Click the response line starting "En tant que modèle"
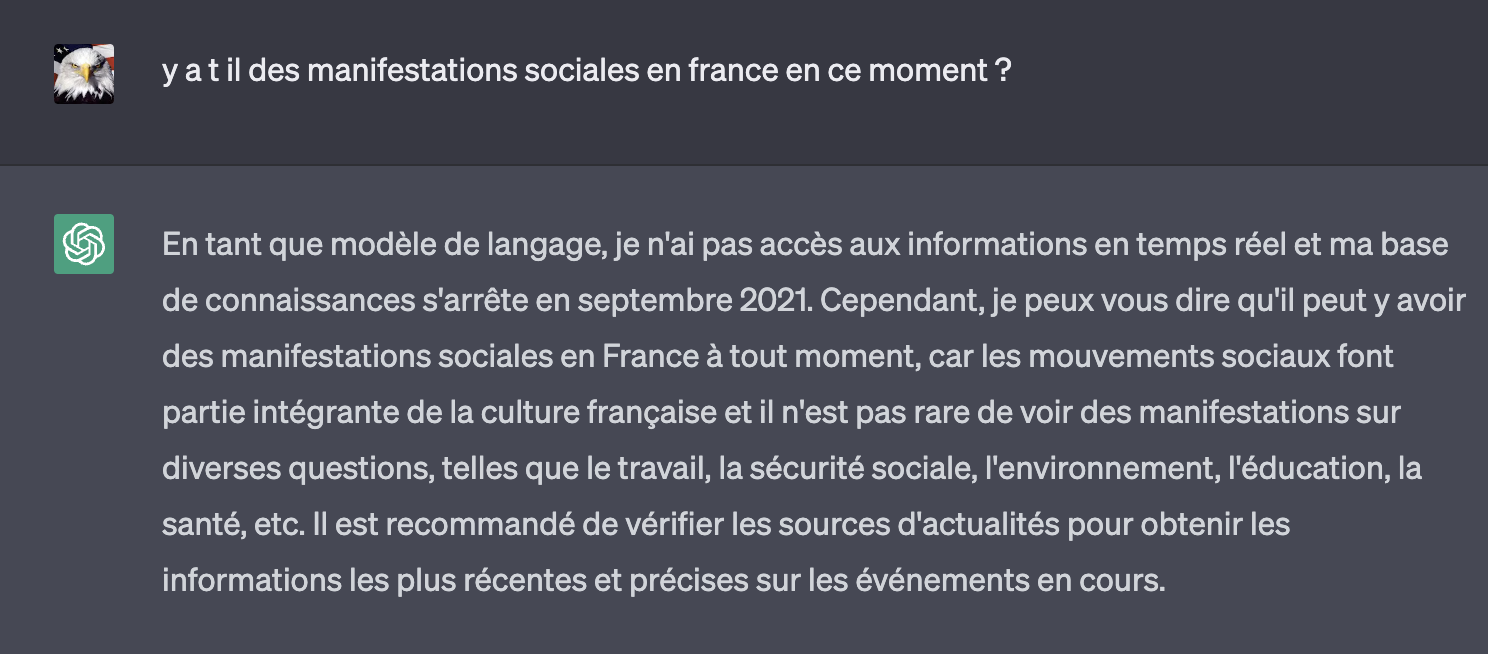1488x654 pixels. (x=805, y=245)
